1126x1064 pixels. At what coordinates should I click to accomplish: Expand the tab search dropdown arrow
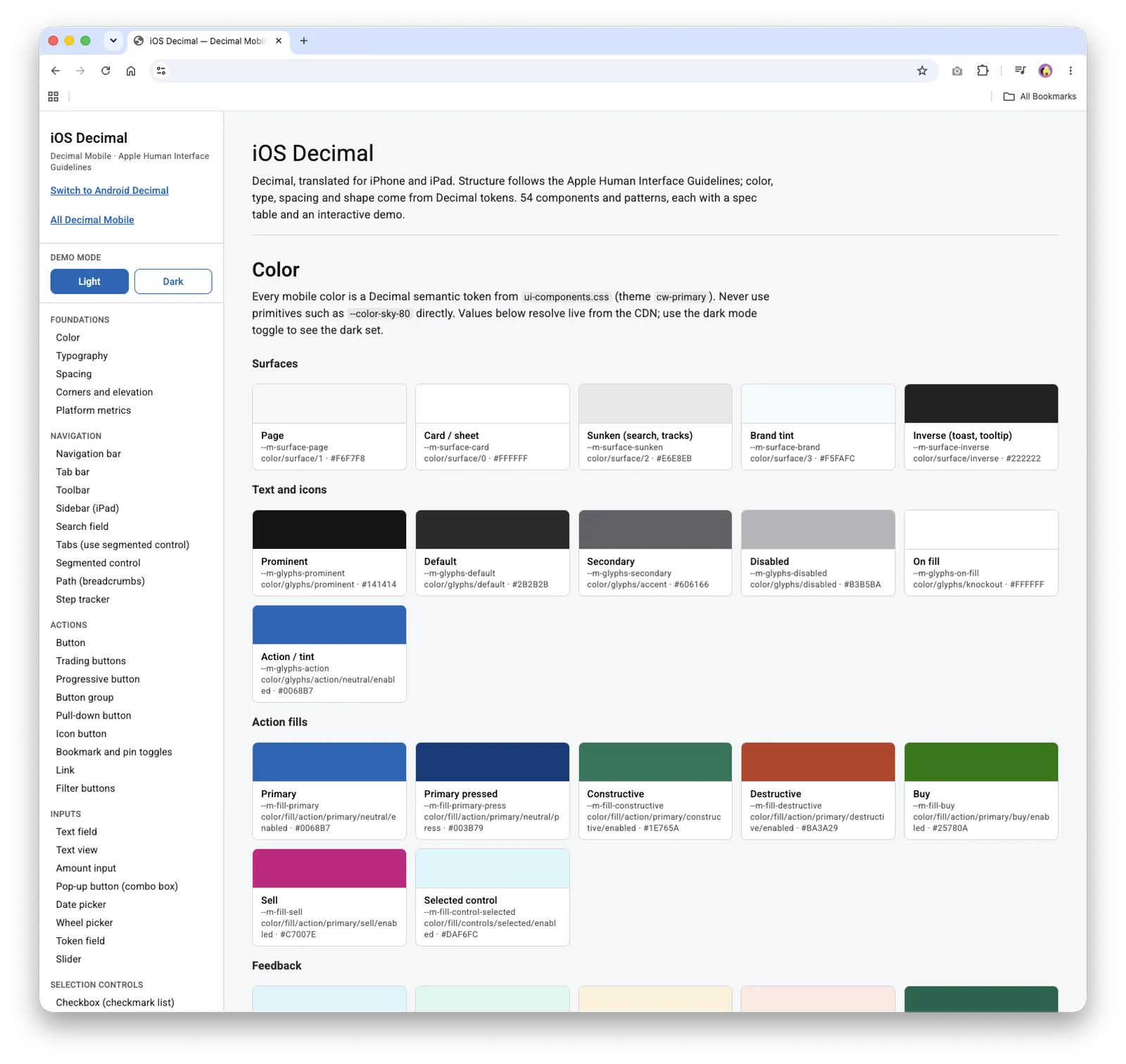pyautogui.click(x=113, y=41)
